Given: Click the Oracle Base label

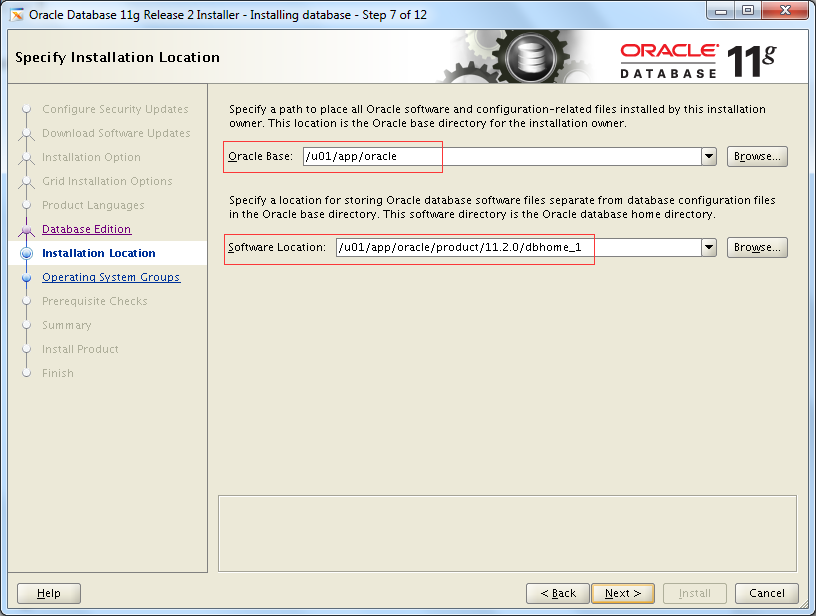Looking at the screenshot, I should pyautogui.click(x=260, y=156).
